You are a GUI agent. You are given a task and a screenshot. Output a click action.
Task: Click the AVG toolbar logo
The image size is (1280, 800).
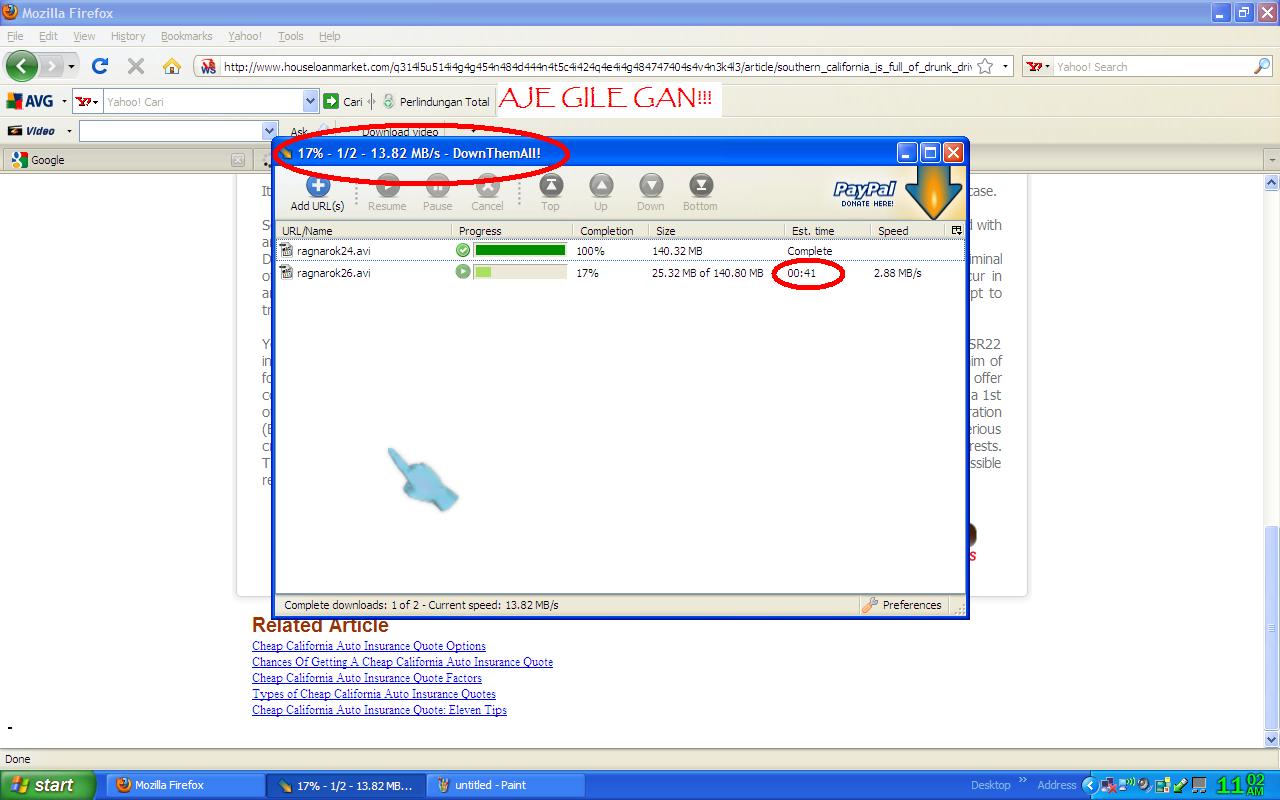(30, 101)
